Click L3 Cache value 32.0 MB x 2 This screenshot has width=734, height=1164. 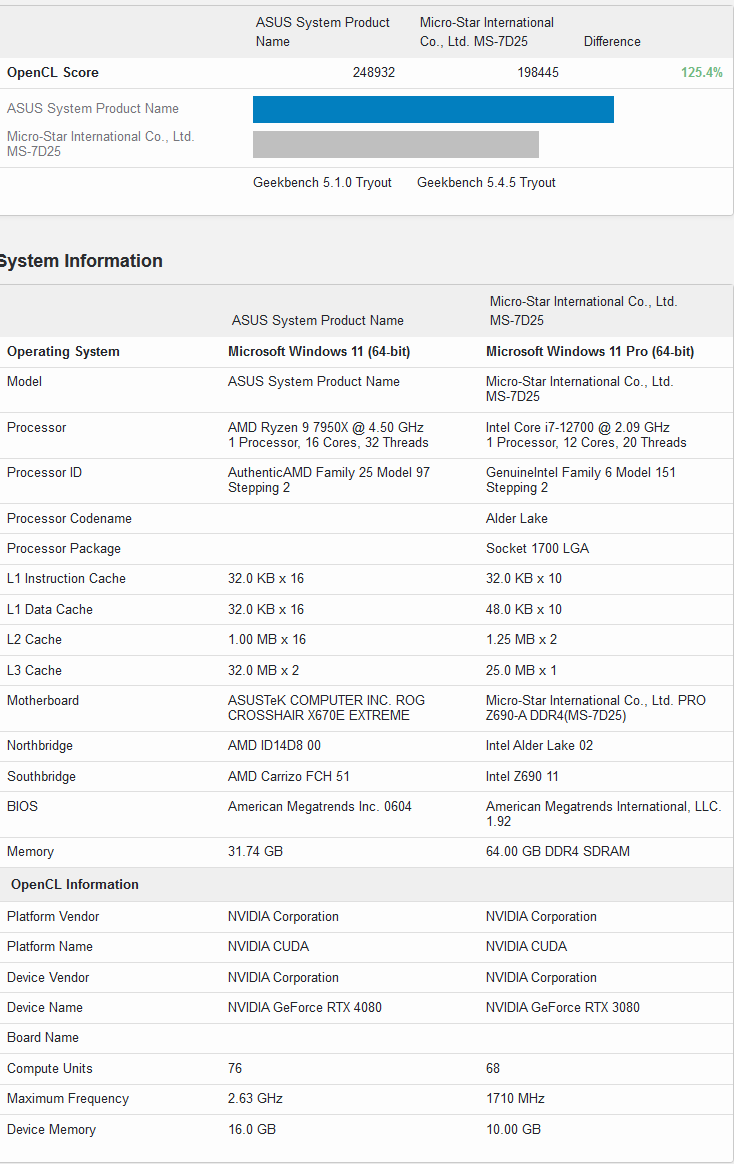pyautogui.click(x=263, y=670)
